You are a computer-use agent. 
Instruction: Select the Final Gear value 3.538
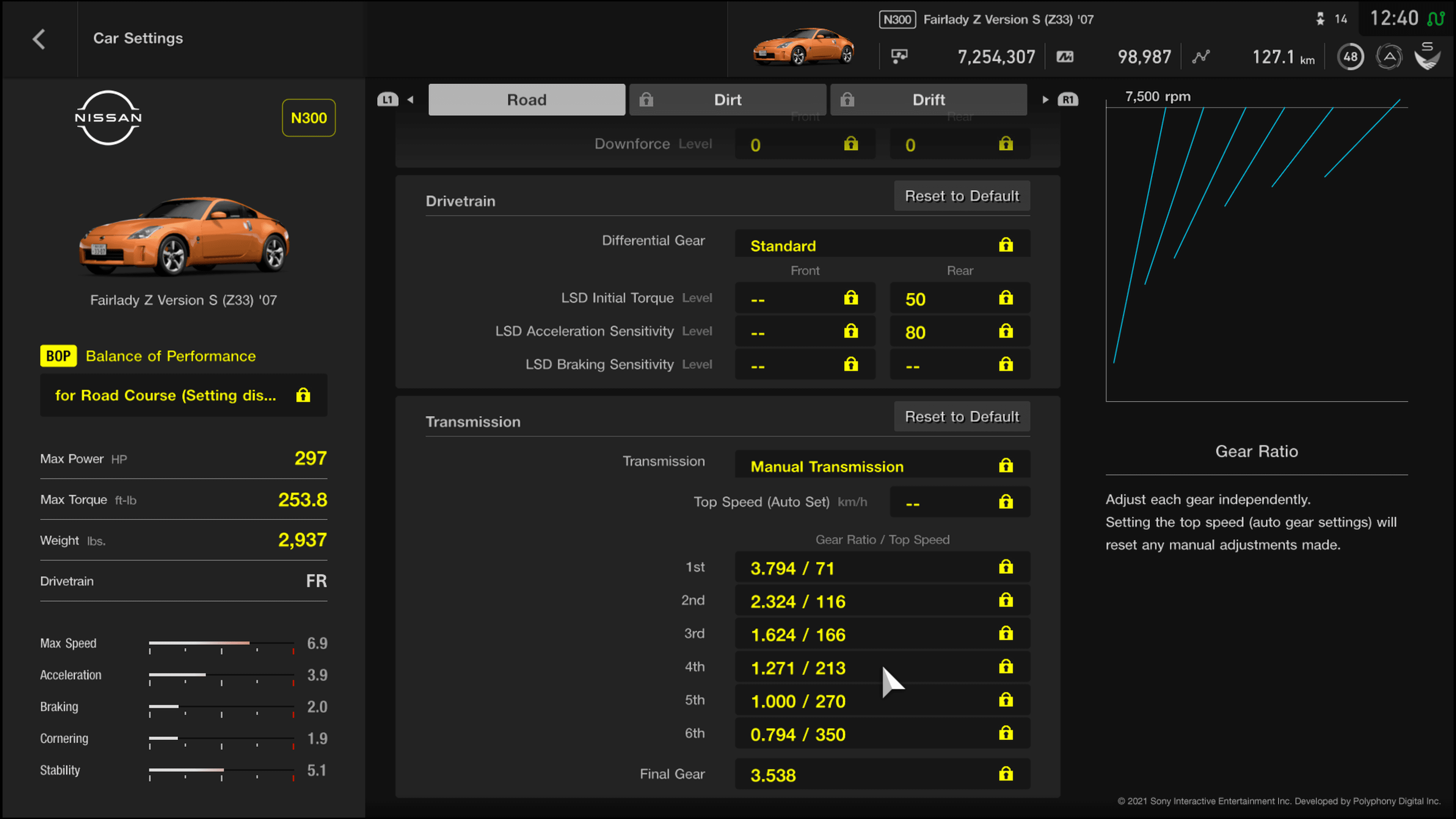[x=882, y=774]
